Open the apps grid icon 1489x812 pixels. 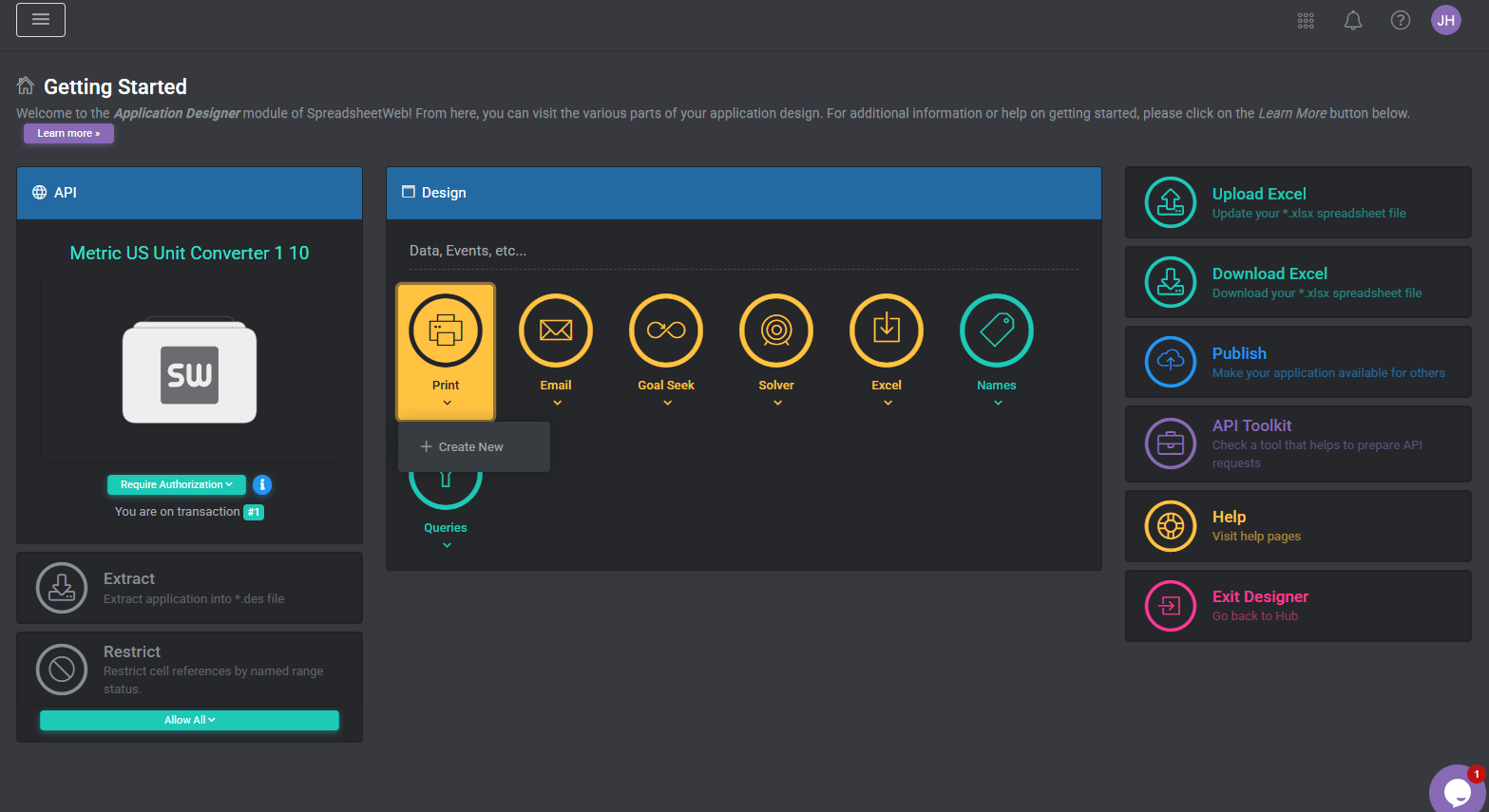(1306, 20)
